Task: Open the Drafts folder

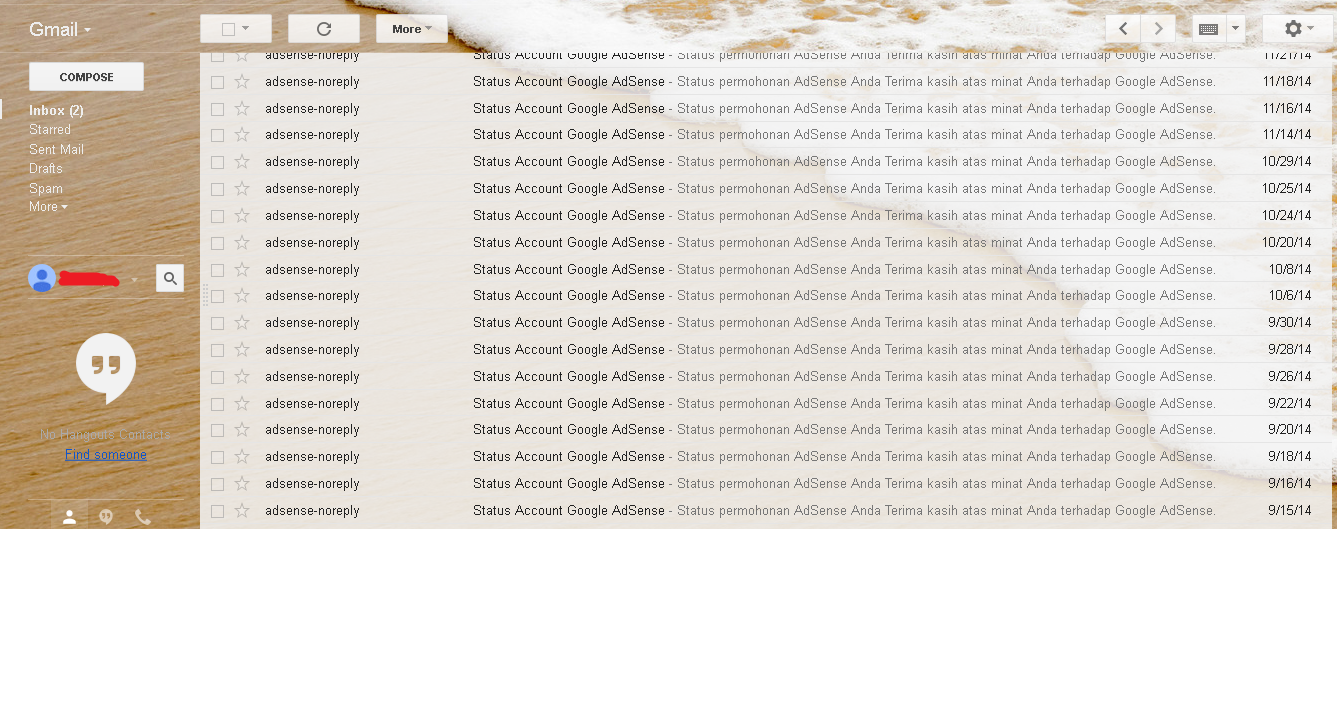Action: [46, 169]
